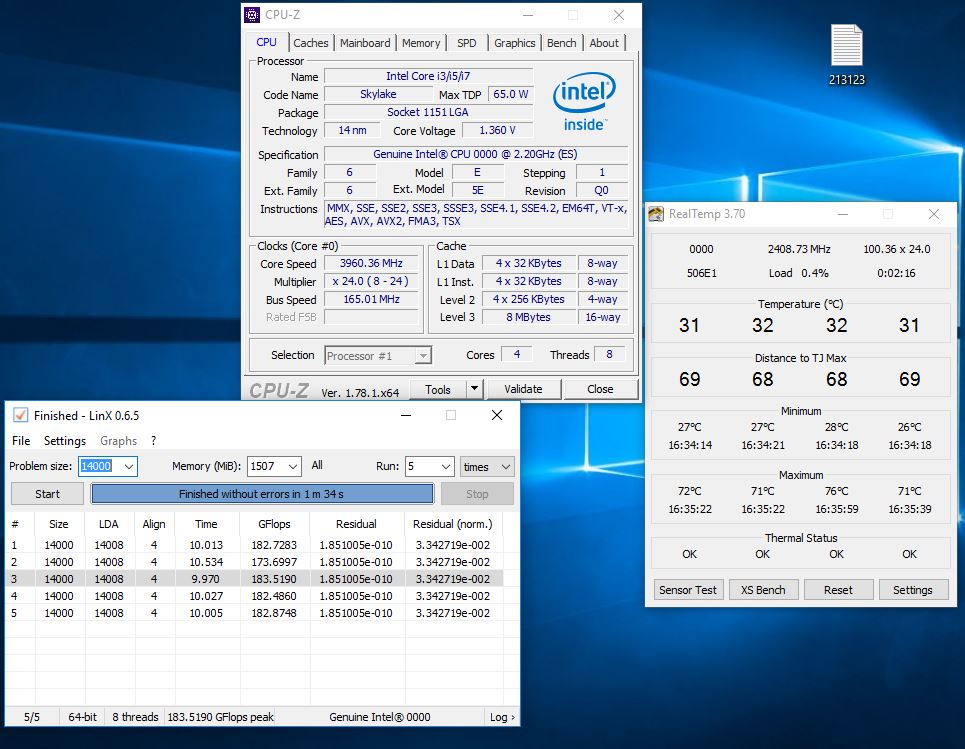Select row 4 with 182.4860 GFlops
965x749 pixels.
pos(254,596)
